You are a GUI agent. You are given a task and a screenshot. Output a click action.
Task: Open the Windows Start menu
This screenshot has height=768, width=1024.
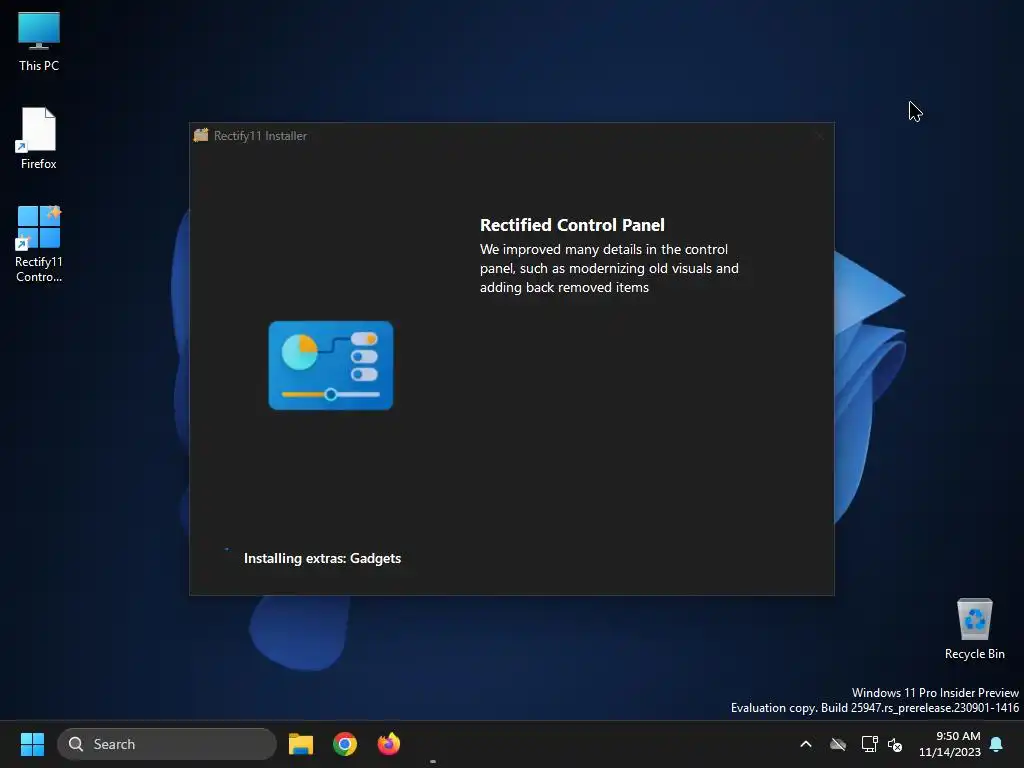(x=32, y=744)
